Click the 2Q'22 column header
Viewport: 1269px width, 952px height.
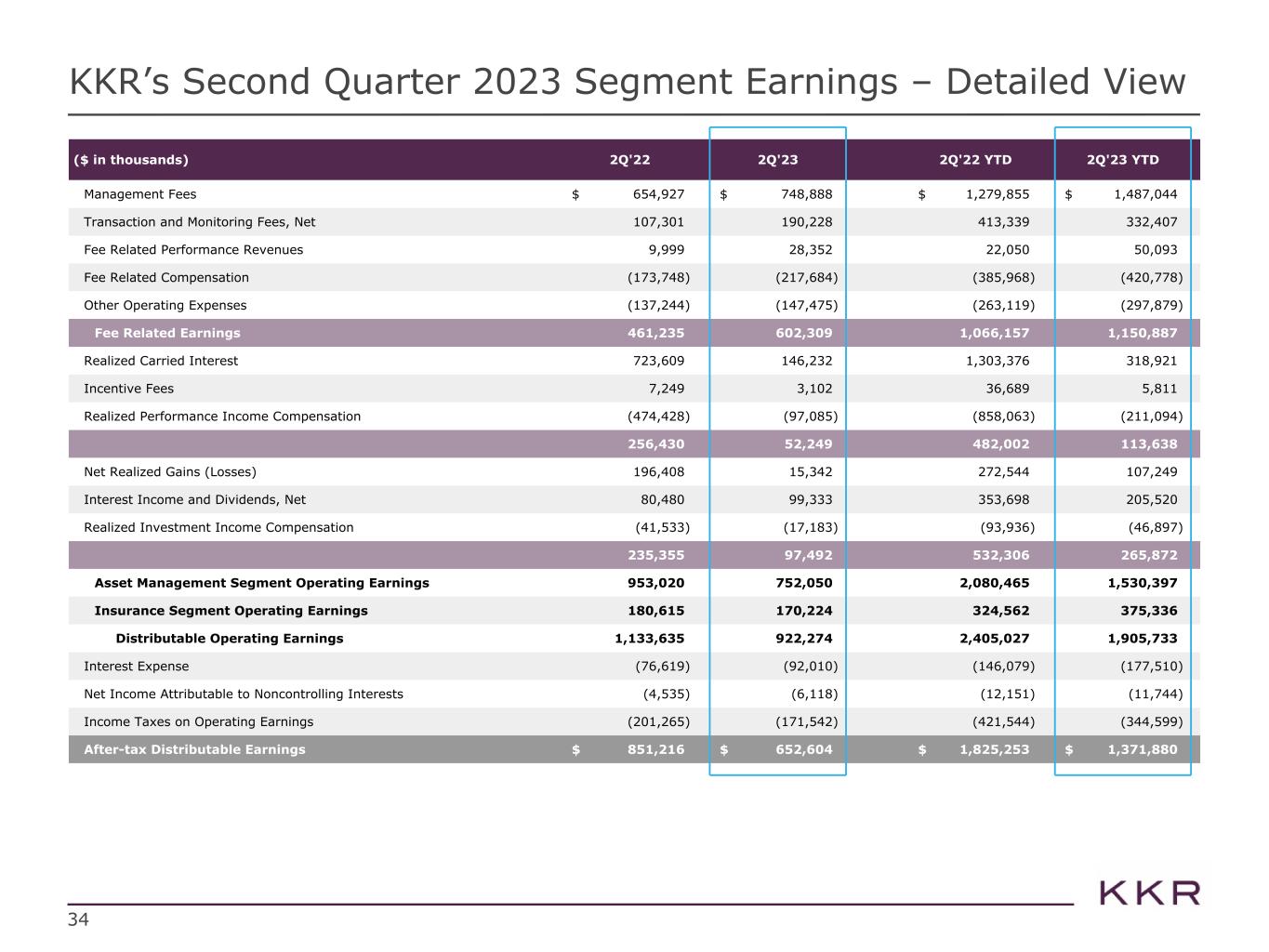coord(629,159)
